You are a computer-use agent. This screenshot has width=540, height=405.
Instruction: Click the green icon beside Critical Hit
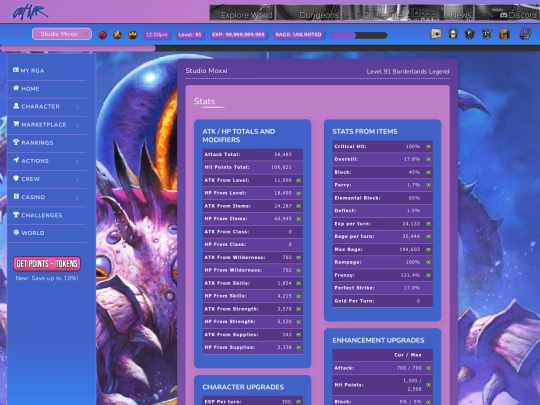[x=428, y=147]
